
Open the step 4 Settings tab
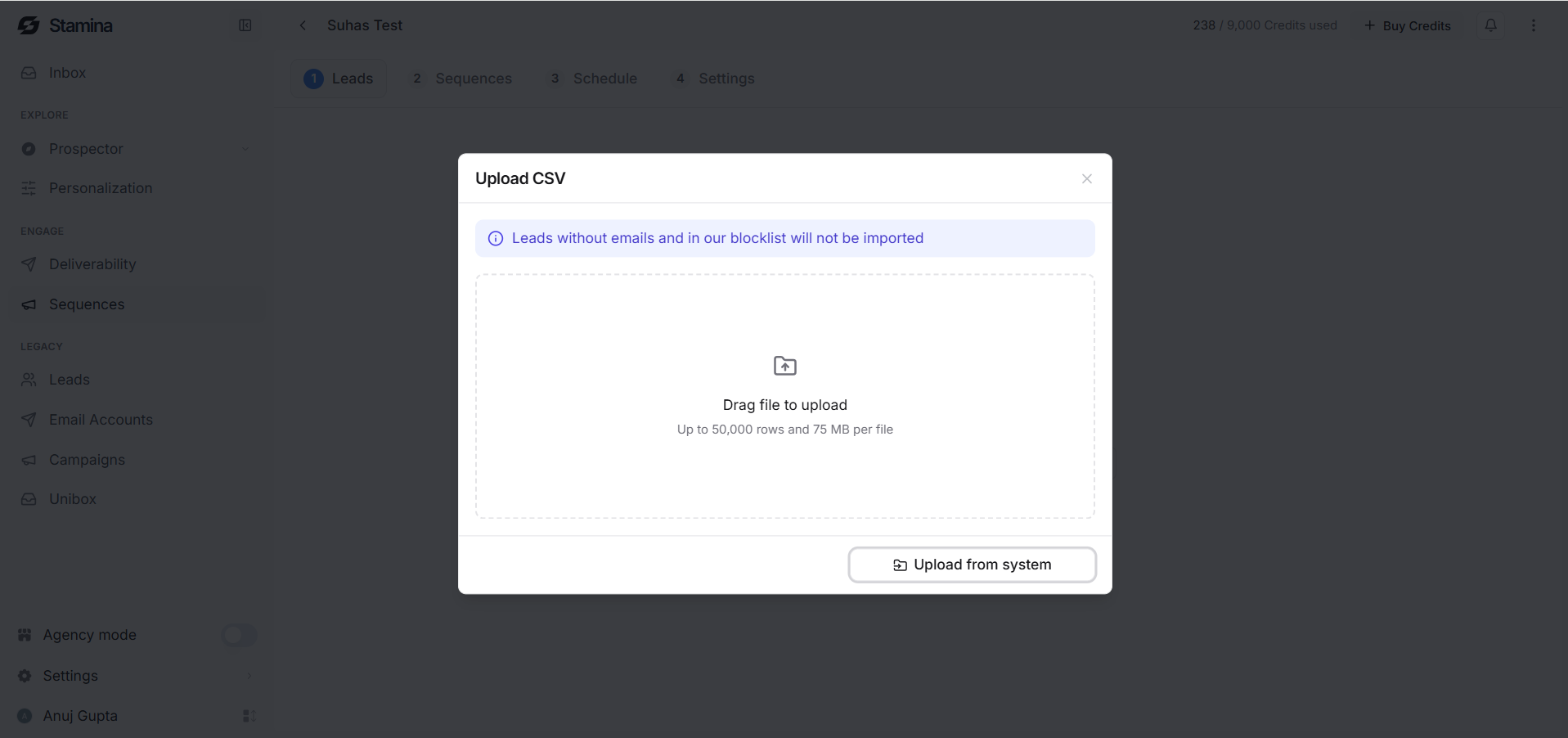(715, 79)
